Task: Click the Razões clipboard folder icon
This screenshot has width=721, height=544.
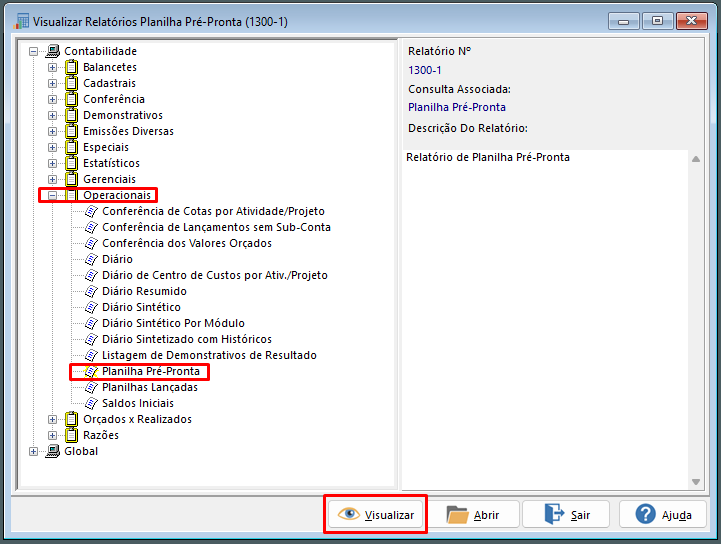Action: (x=71, y=435)
